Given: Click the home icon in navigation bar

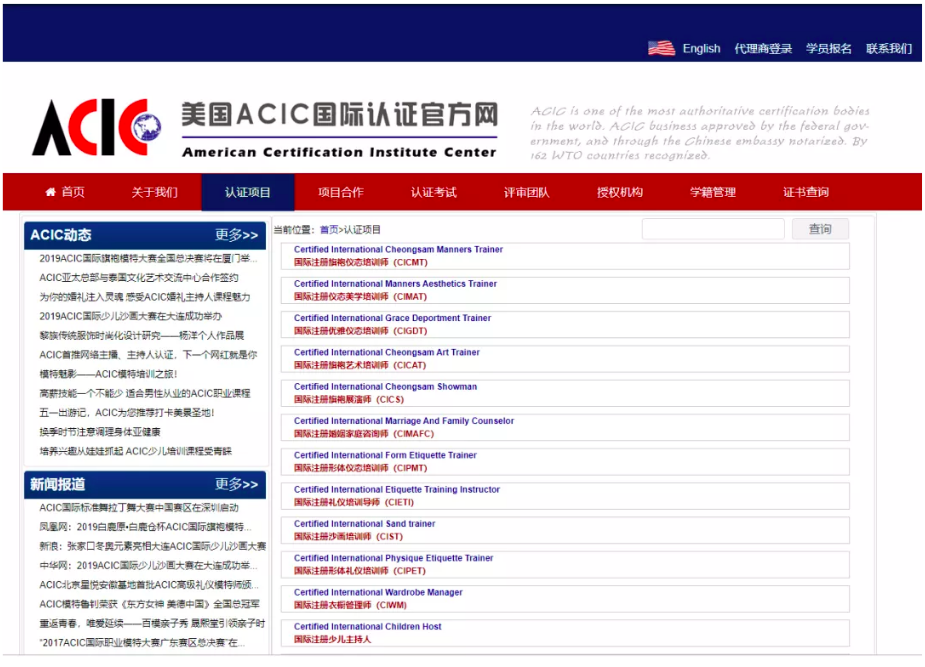Looking at the screenshot, I should point(51,192).
